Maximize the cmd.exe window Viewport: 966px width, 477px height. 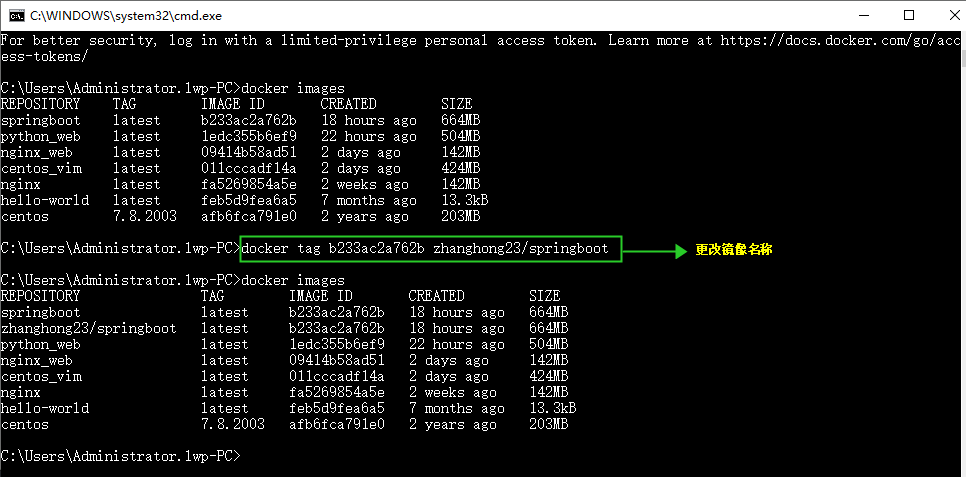(x=909, y=15)
